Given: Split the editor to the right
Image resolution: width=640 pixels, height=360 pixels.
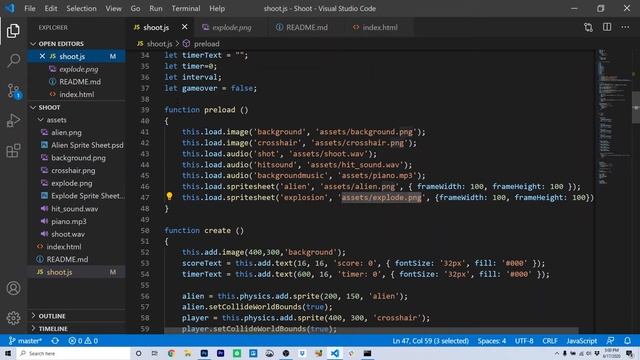Looking at the screenshot, I should tap(607, 27).
